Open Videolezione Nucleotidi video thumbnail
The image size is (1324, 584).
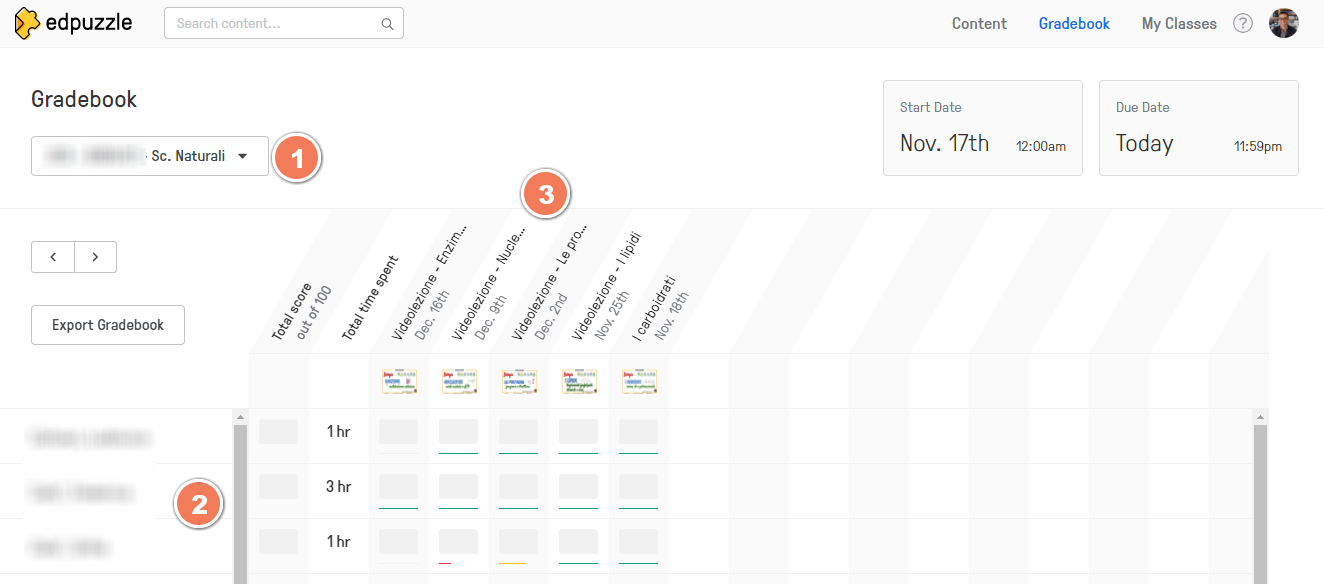click(459, 381)
